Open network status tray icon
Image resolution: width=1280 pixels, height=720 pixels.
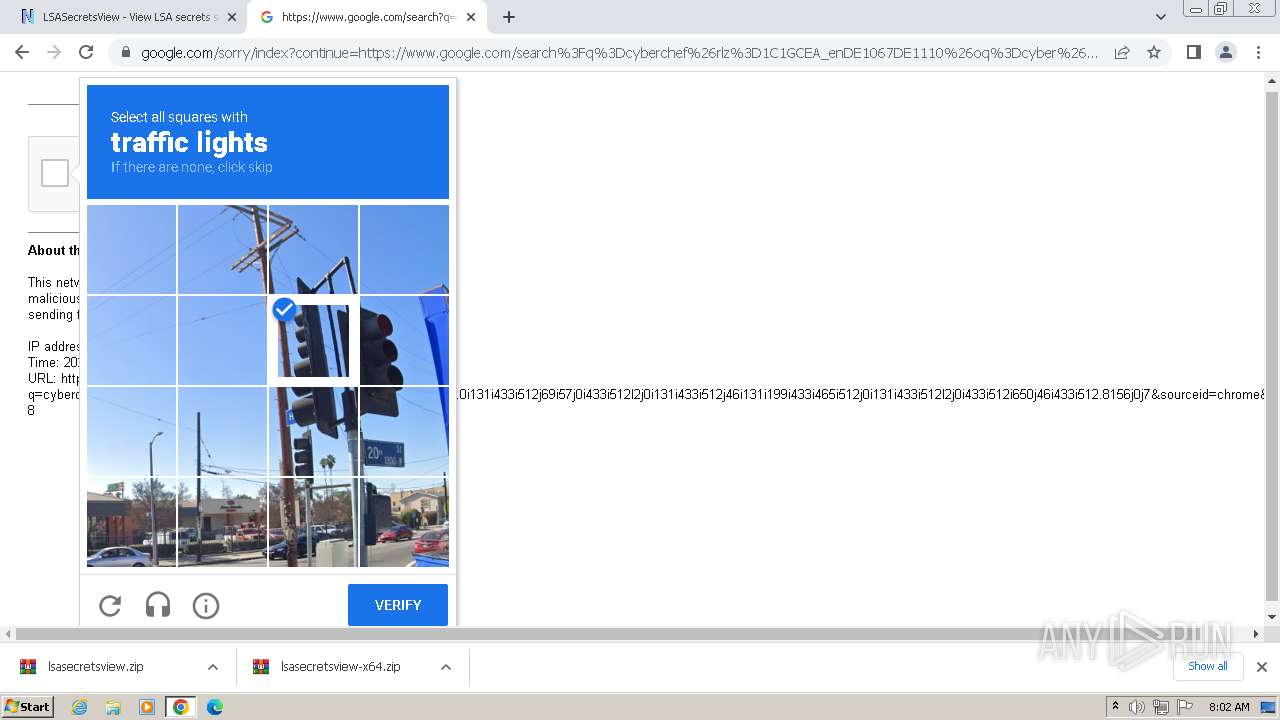[1160, 707]
